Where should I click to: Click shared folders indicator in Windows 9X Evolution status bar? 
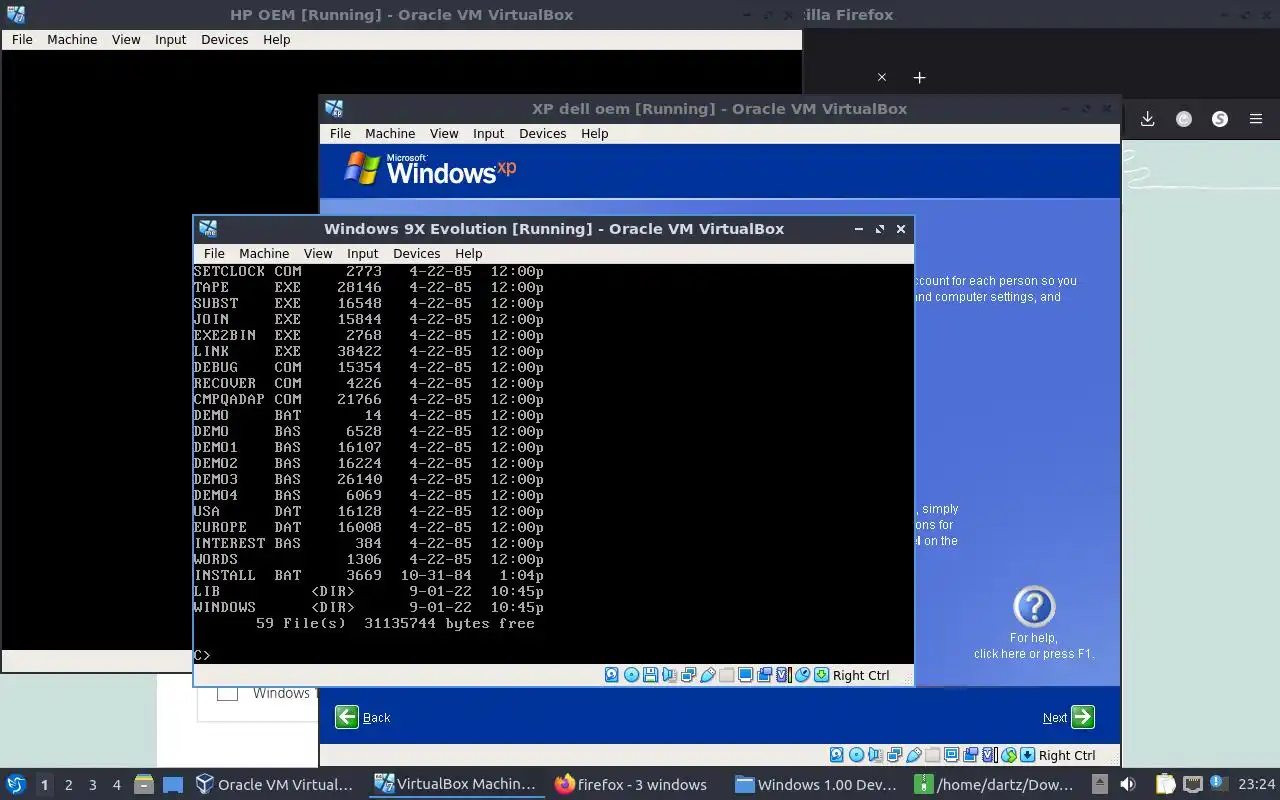[x=726, y=675]
